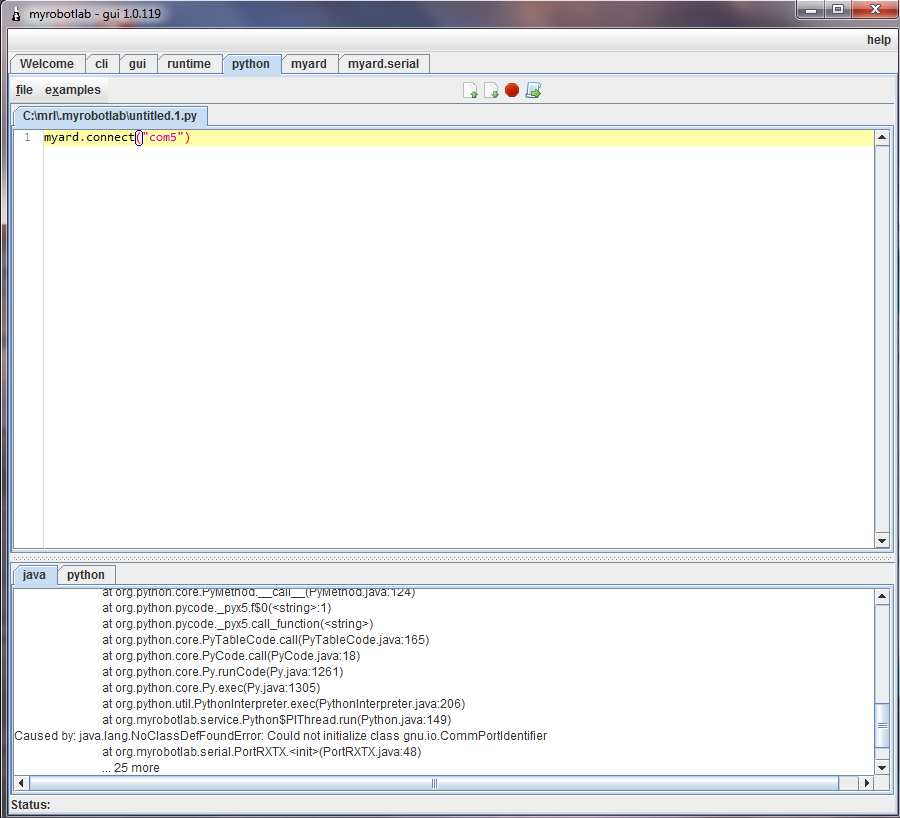Image resolution: width=900 pixels, height=818 pixels.
Task: Open the help menu
Action: pyautogui.click(x=878, y=40)
